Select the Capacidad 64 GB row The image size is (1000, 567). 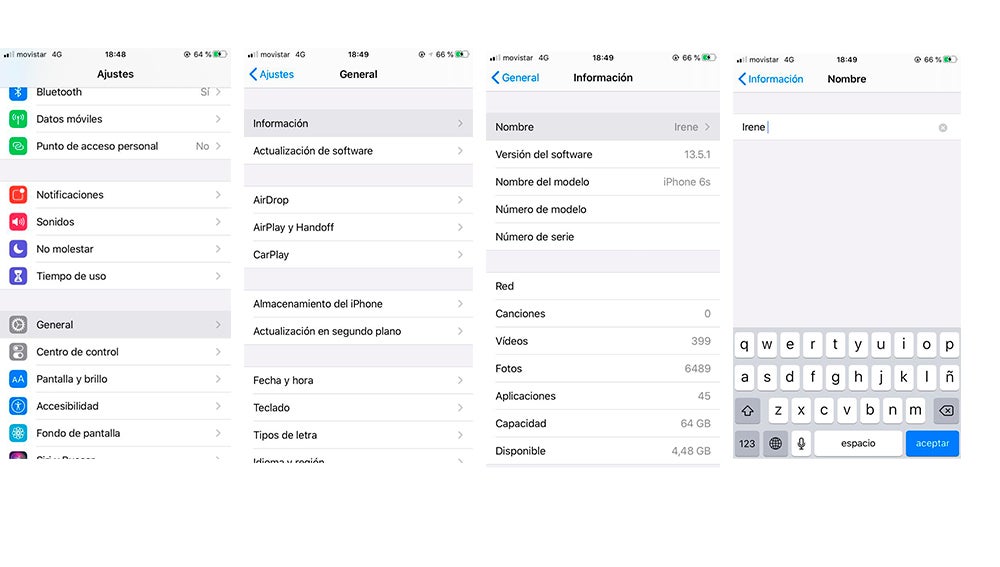(603, 423)
